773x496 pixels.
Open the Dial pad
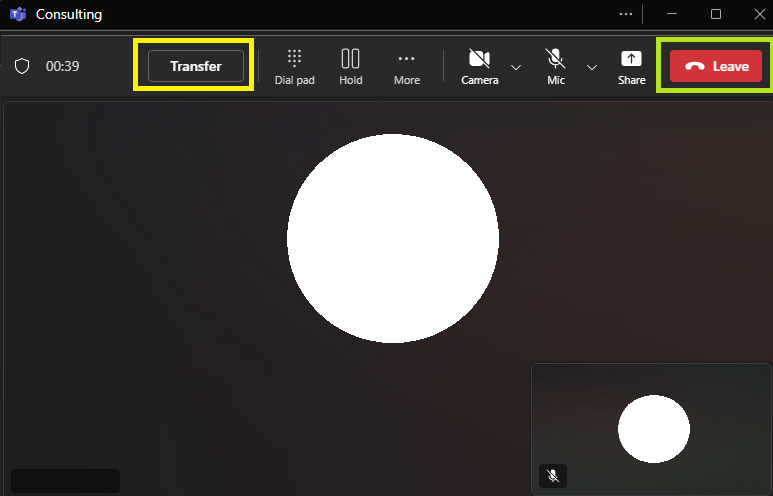tap(294, 67)
